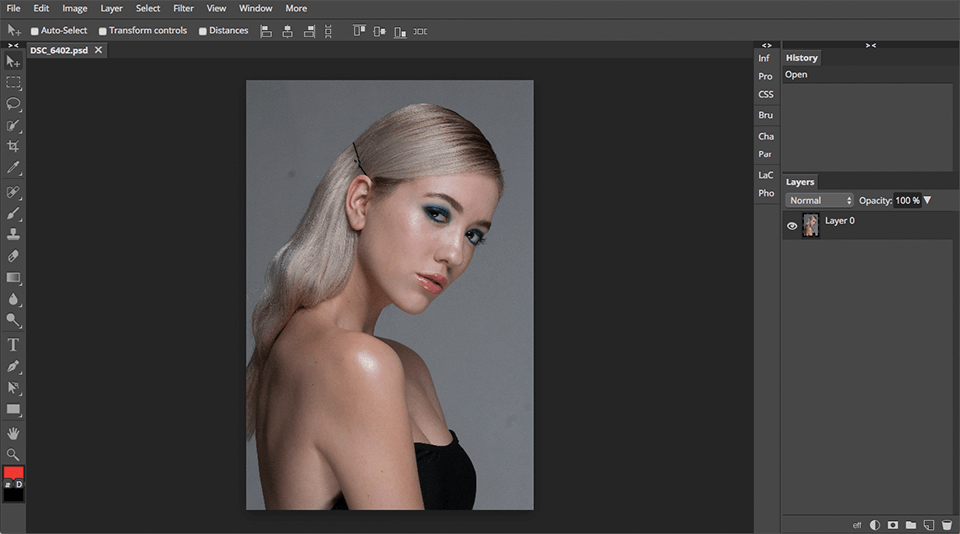This screenshot has height=534, width=960.
Task: Select the Lasso tool
Action: 14,104
